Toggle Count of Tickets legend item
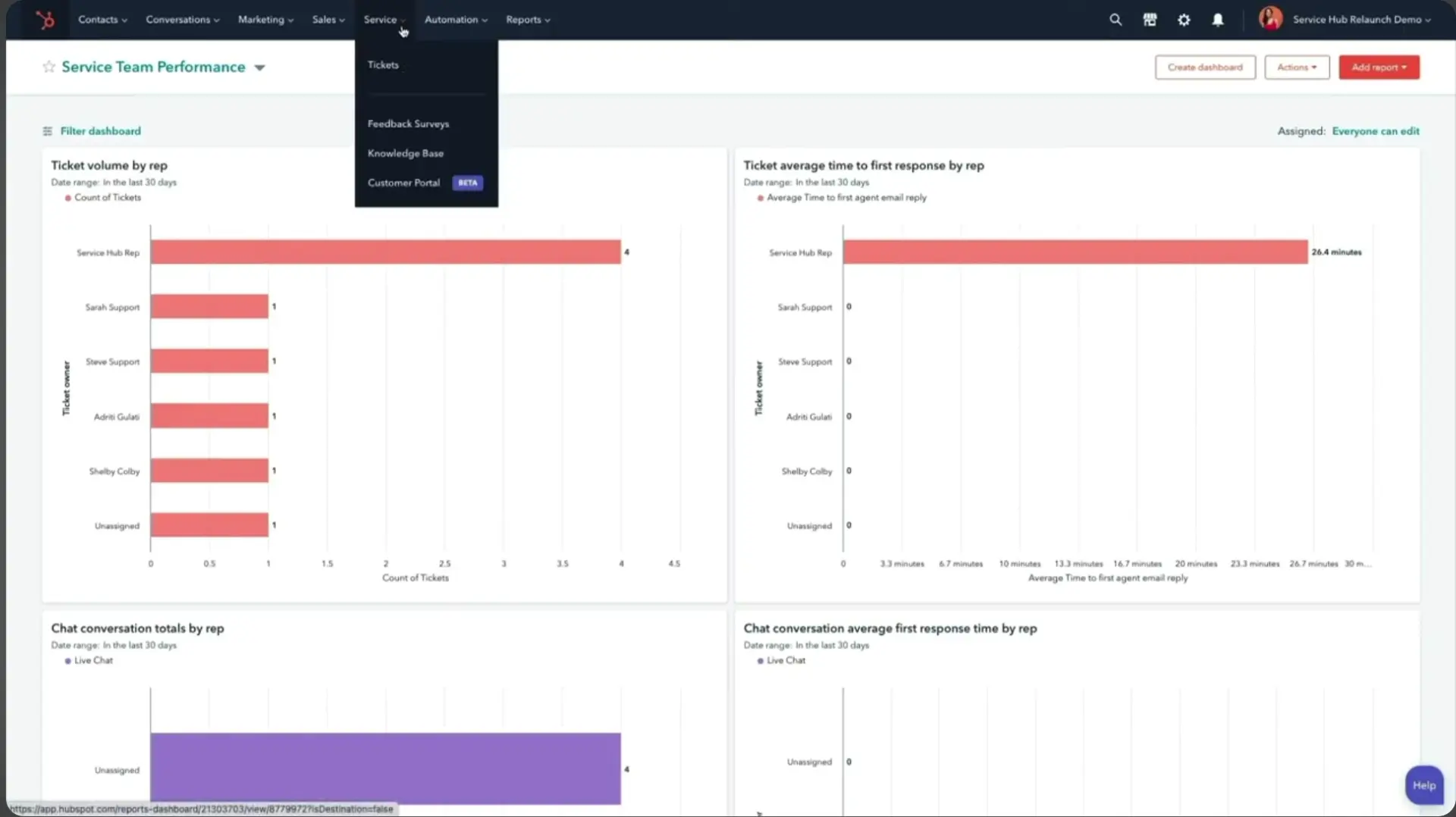The width and height of the screenshot is (1456, 817). pos(107,198)
